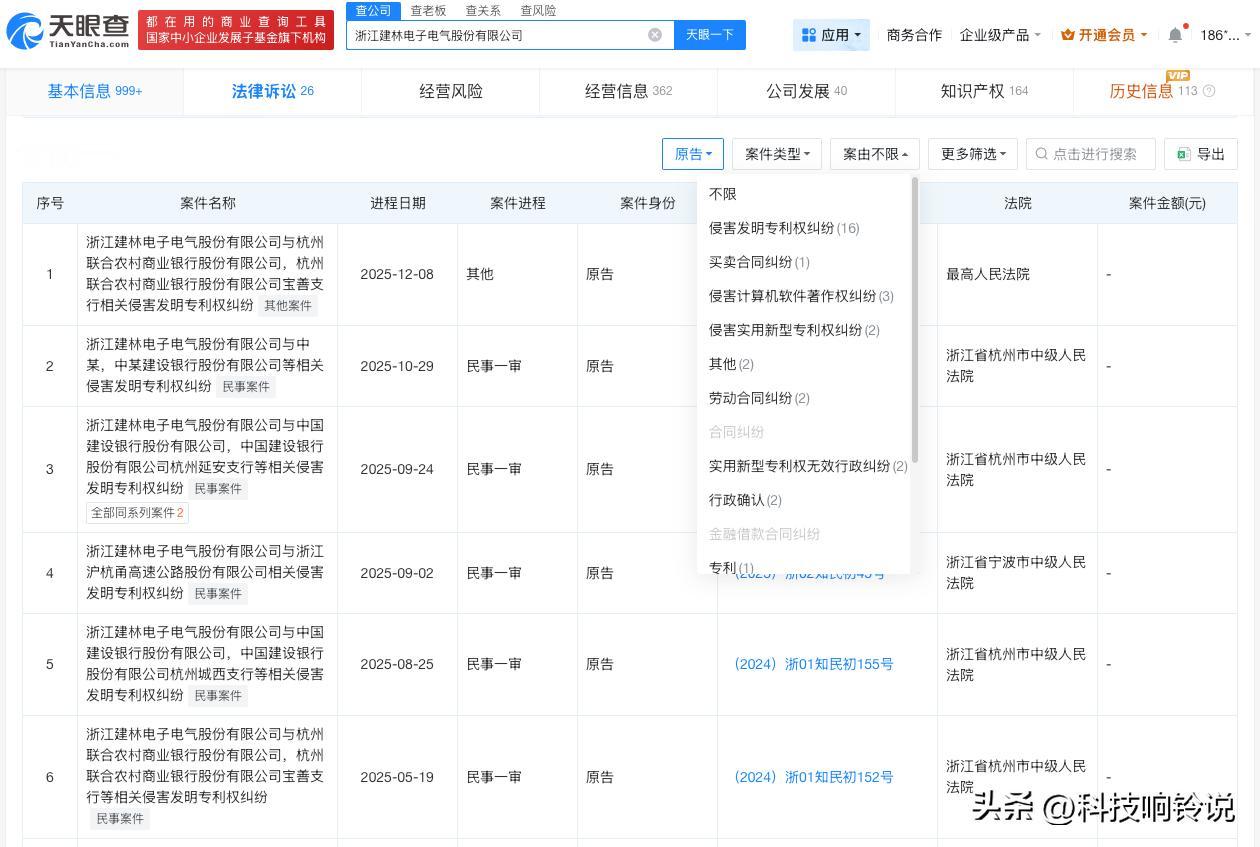Switch to the 查老板 search tab
Screen dimensions: 1260x847
428,10
